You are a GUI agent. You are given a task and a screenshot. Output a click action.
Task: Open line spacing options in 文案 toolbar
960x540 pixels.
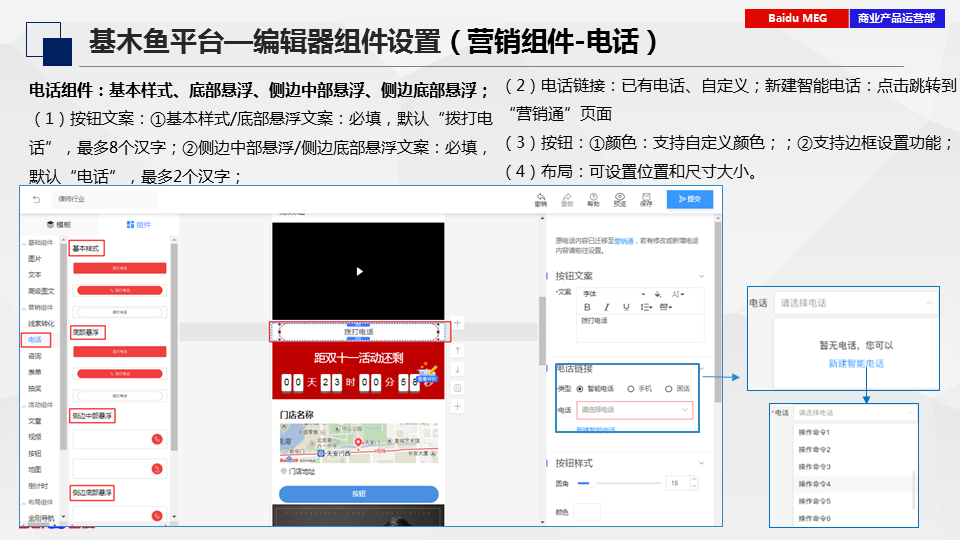tap(646, 307)
